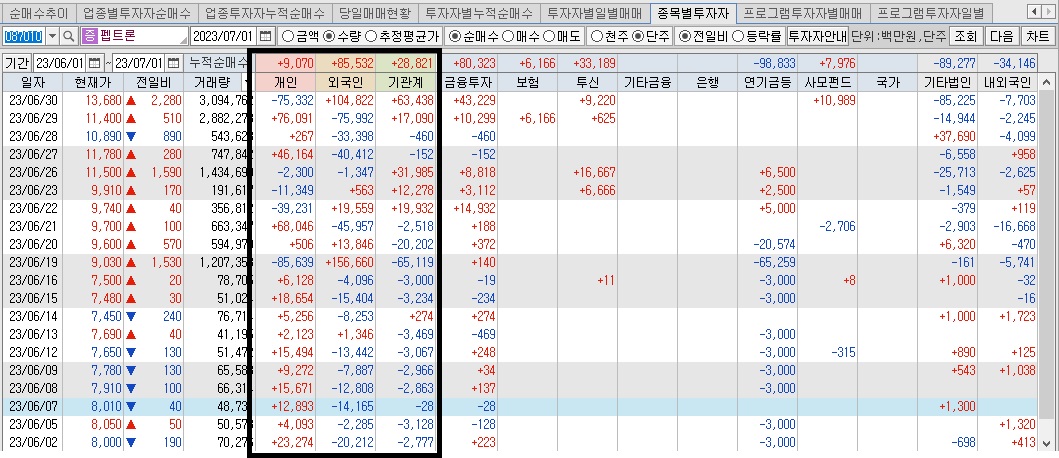Click the 외국인 column header
This screenshot has width=1059, height=458.
(346, 82)
